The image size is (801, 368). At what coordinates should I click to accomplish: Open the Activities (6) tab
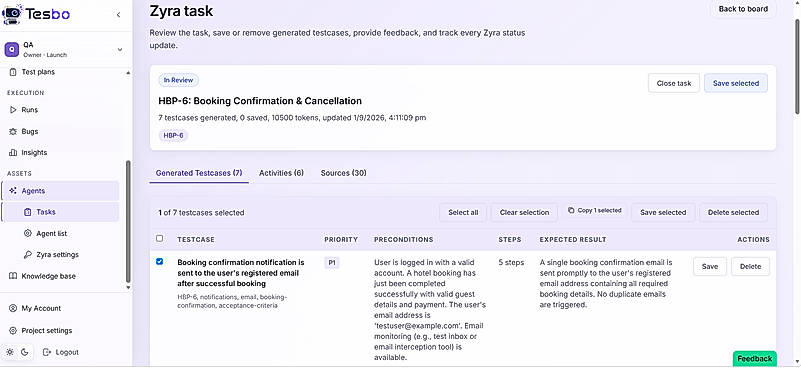click(x=281, y=173)
